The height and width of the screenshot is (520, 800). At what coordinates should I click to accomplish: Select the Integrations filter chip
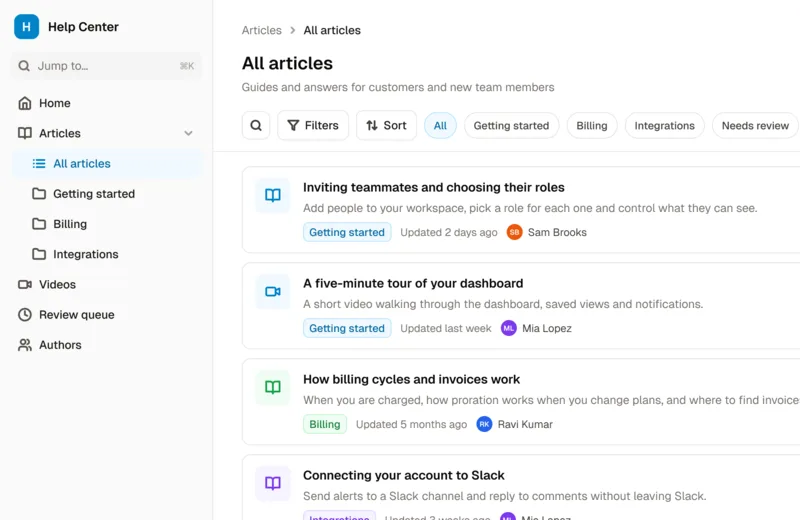point(664,126)
